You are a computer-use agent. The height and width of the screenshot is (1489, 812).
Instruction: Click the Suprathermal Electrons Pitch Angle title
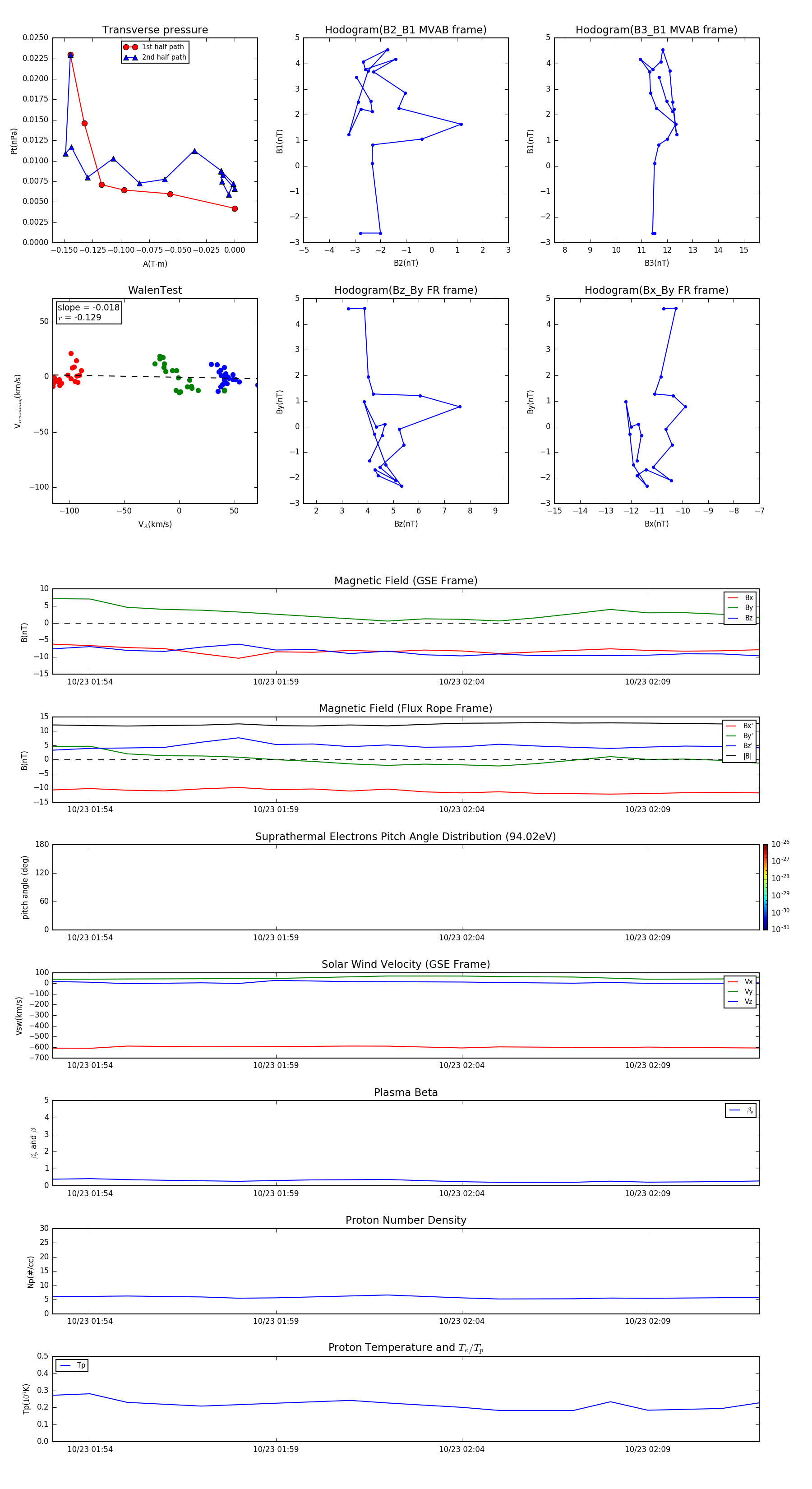[406, 837]
